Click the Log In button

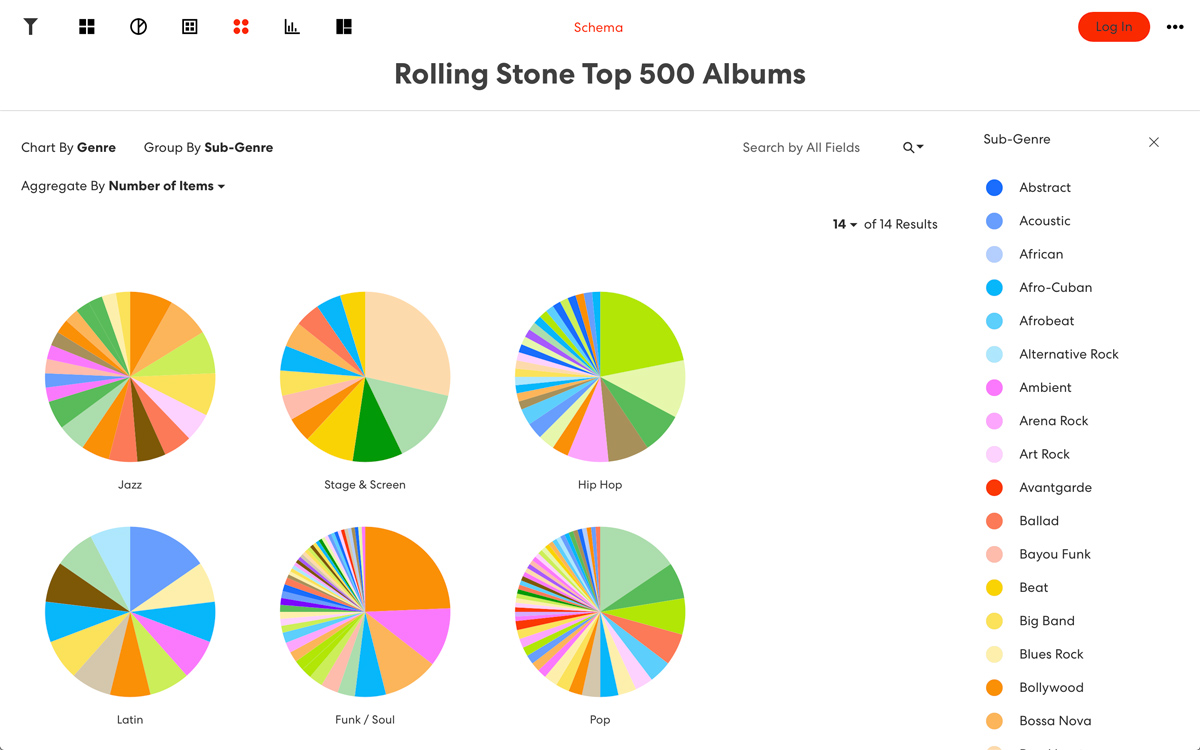(x=1114, y=27)
